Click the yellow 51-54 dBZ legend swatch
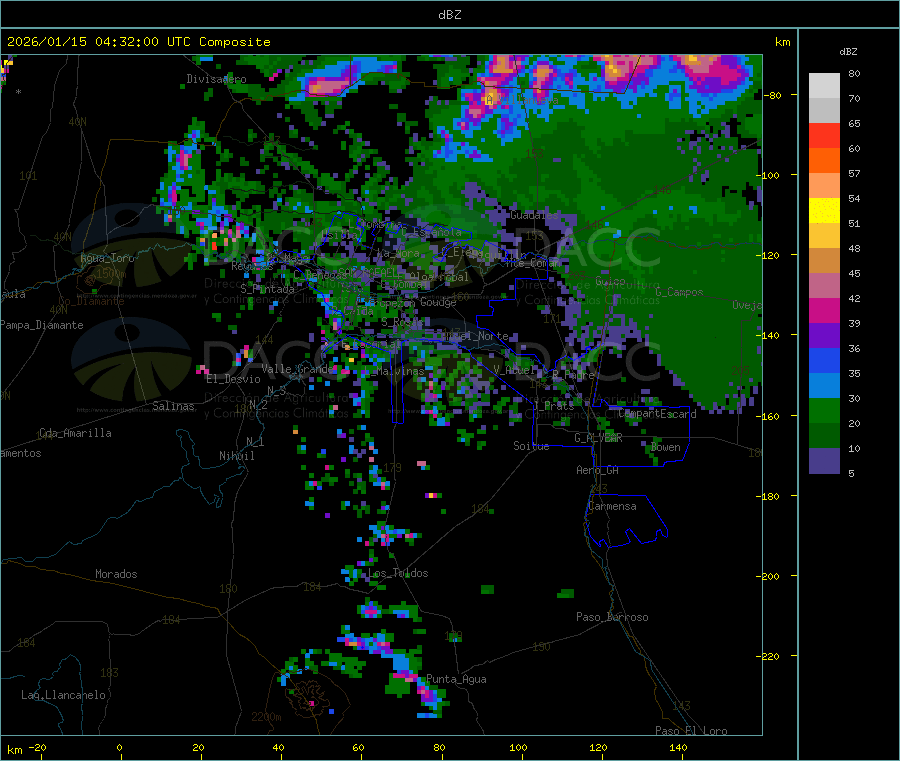The image size is (900, 761). (824, 211)
